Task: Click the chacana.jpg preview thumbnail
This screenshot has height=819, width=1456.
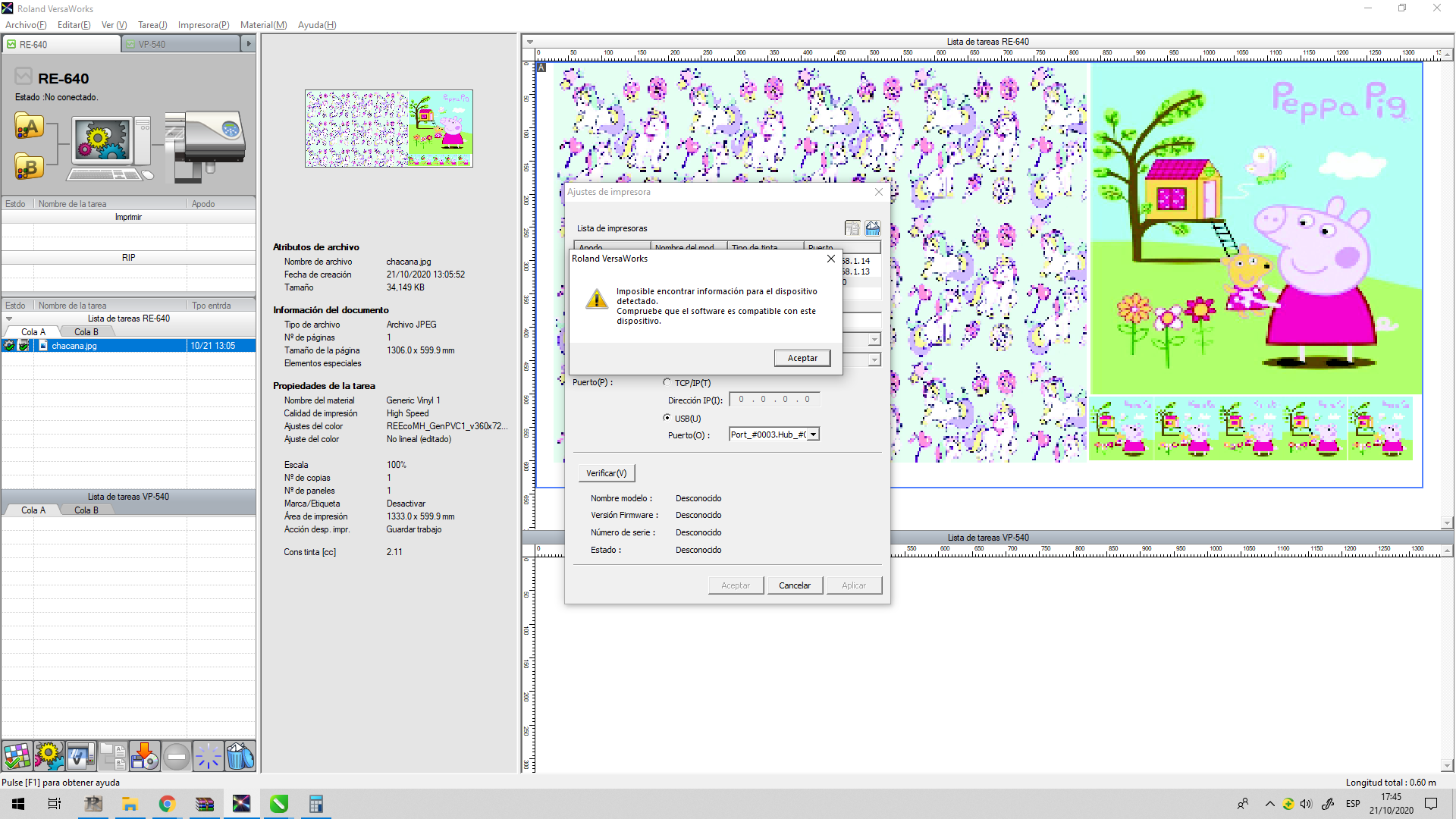Action: pos(389,128)
